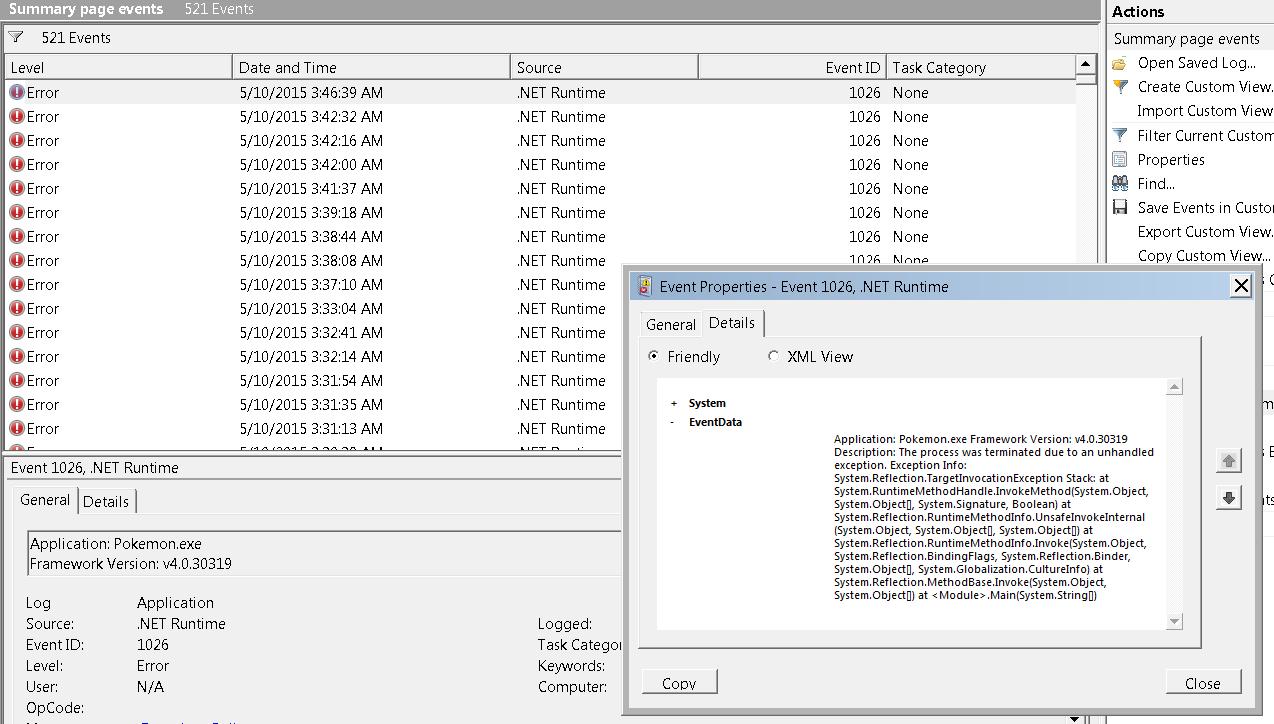Click Open Saved Log action

(1196, 63)
